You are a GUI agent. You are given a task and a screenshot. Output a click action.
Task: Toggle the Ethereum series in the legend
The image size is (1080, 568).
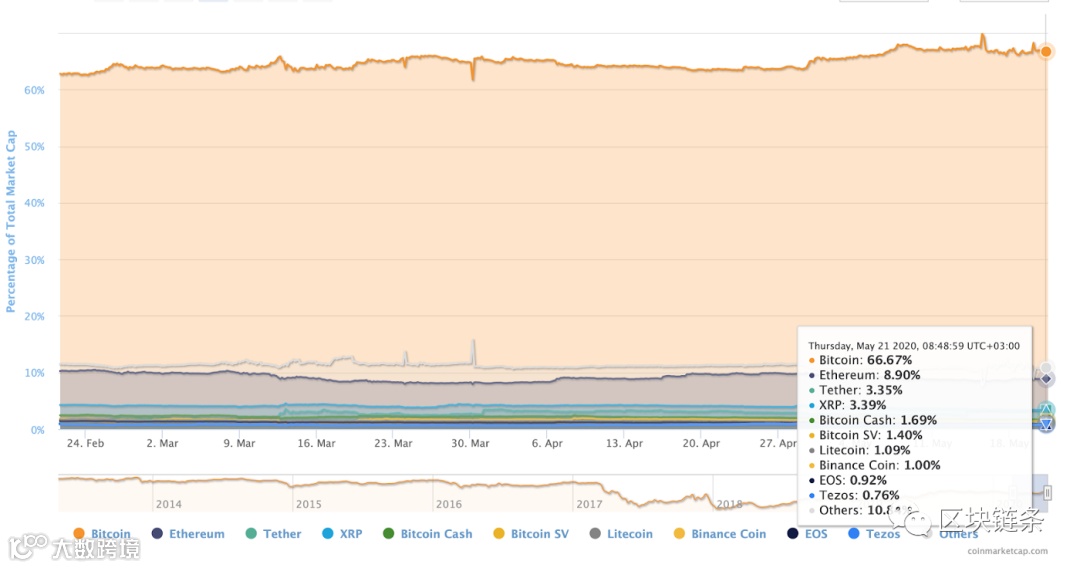coord(188,534)
